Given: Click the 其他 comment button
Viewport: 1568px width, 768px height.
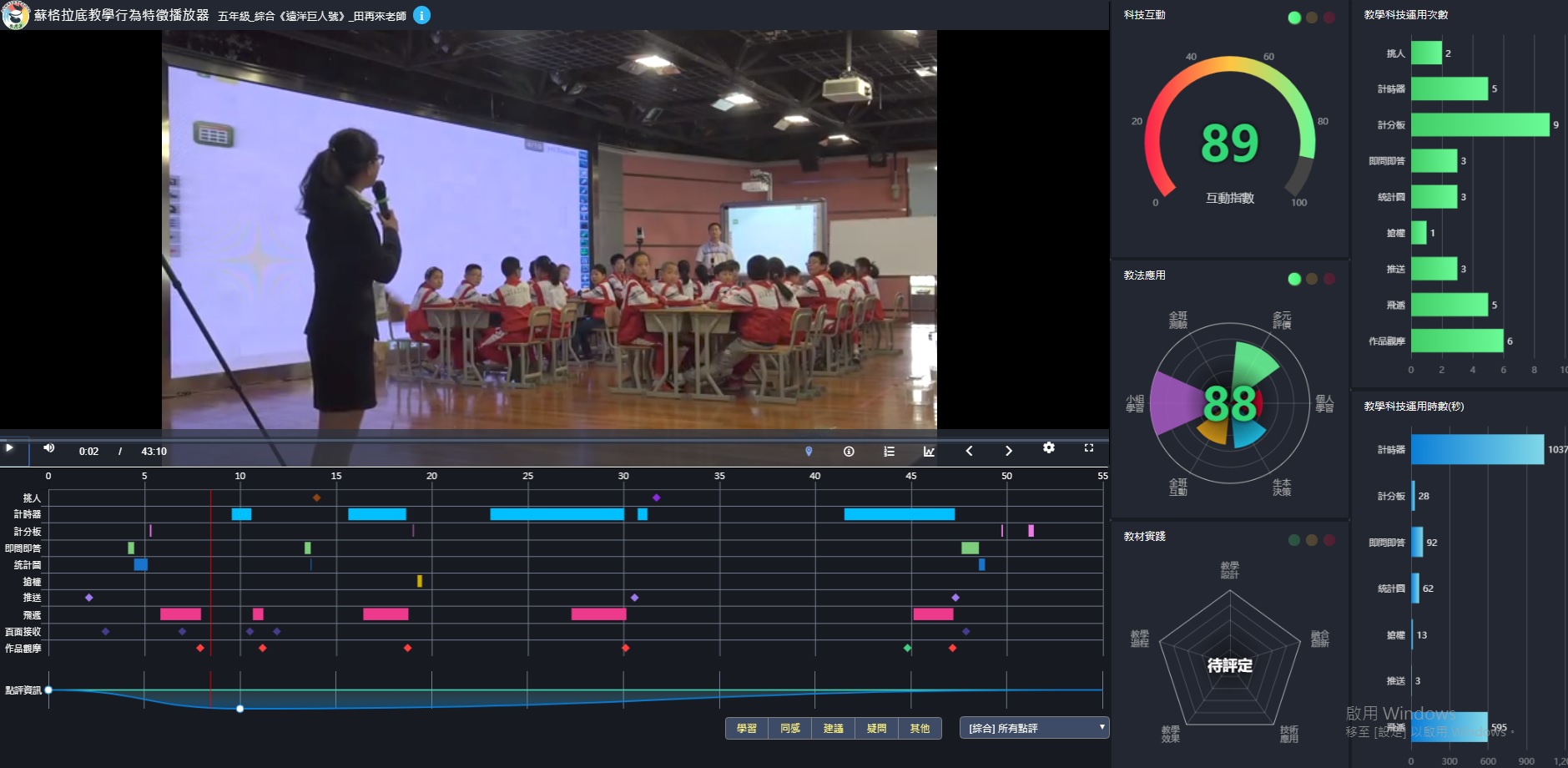Looking at the screenshot, I should point(920,728).
